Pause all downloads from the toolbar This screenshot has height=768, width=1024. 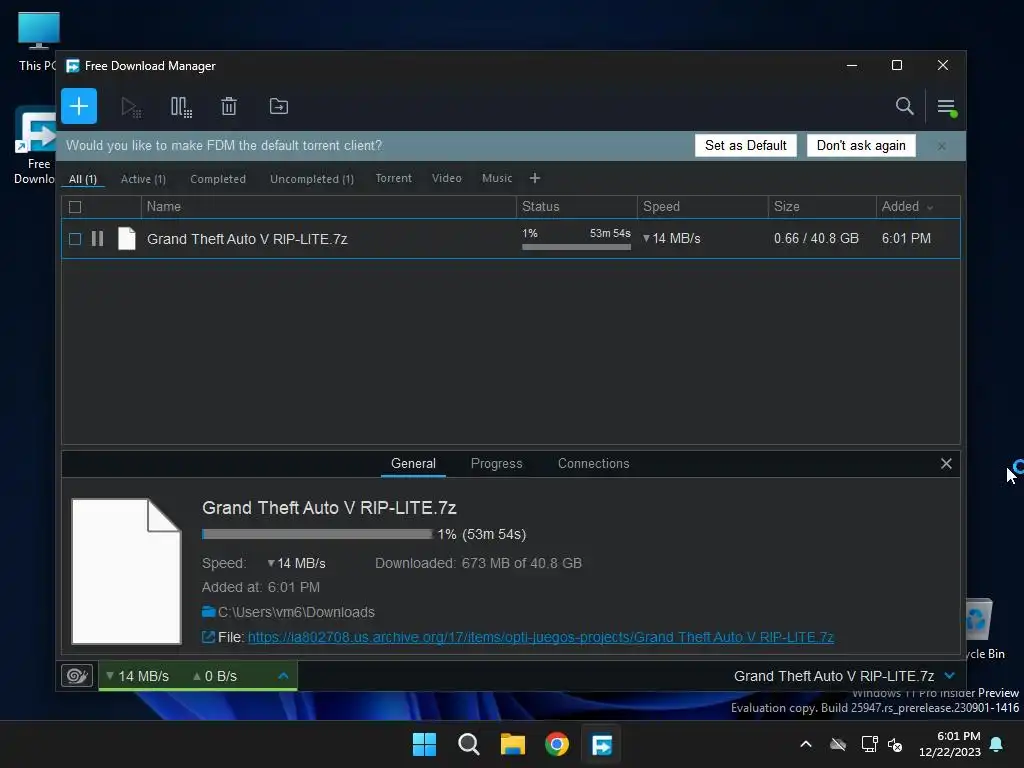click(181, 107)
